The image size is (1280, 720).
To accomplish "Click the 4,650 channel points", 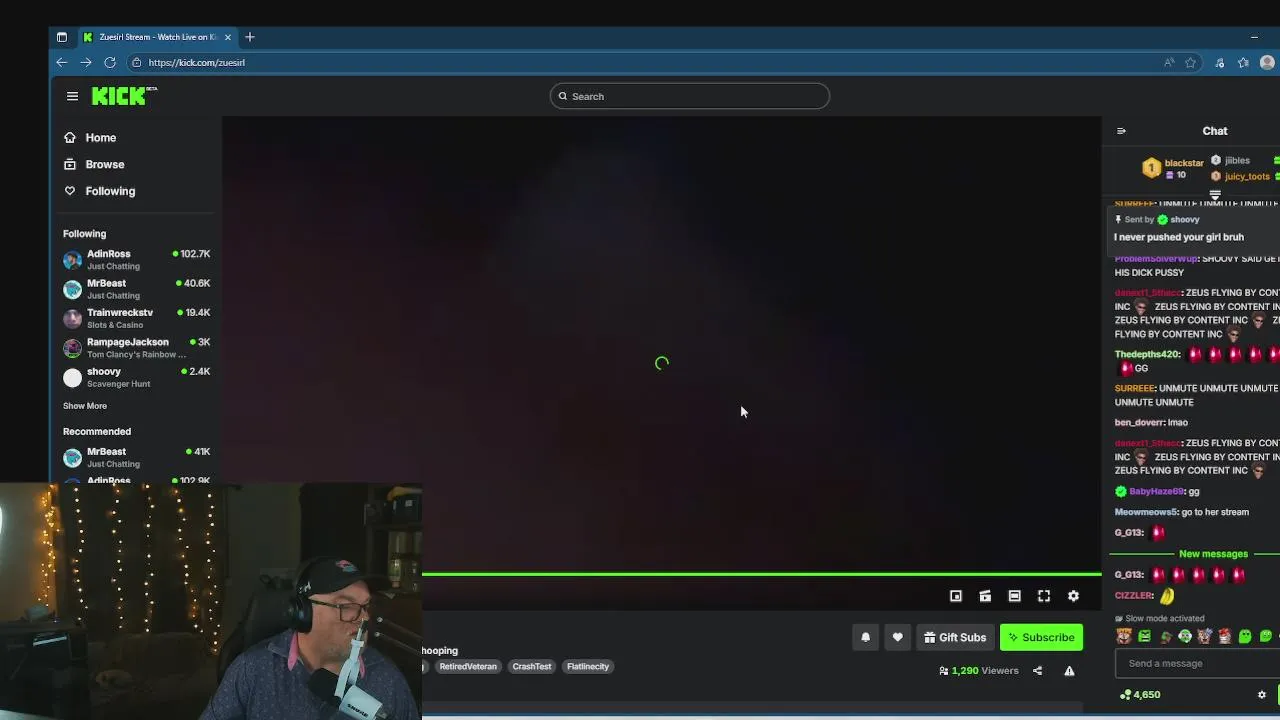I will (x=1140, y=694).
